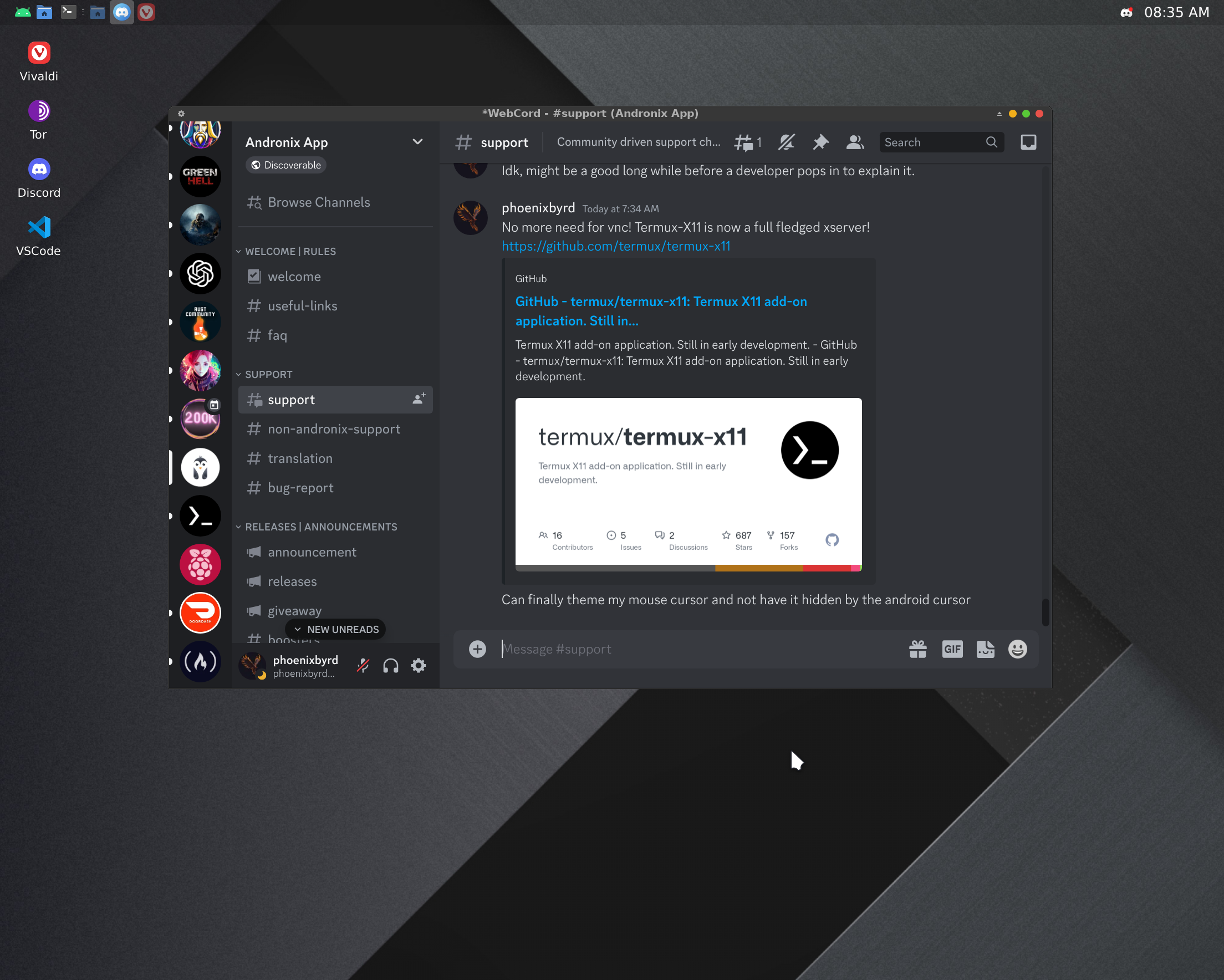
Task: Open the non-andronix-support channel
Action: click(335, 429)
